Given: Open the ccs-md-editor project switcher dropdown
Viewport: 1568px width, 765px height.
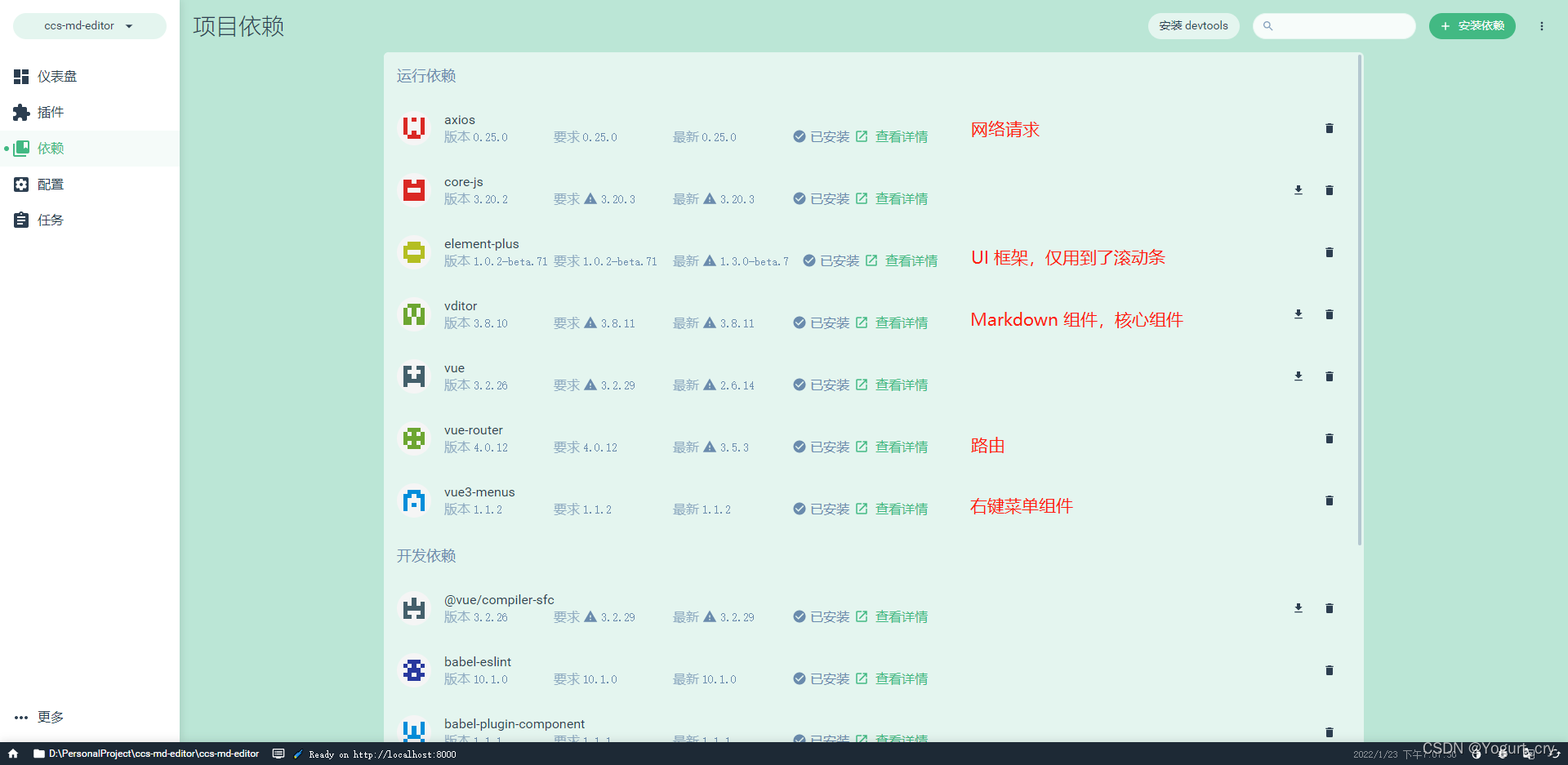Looking at the screenshot, I should [x=89, y=25].
